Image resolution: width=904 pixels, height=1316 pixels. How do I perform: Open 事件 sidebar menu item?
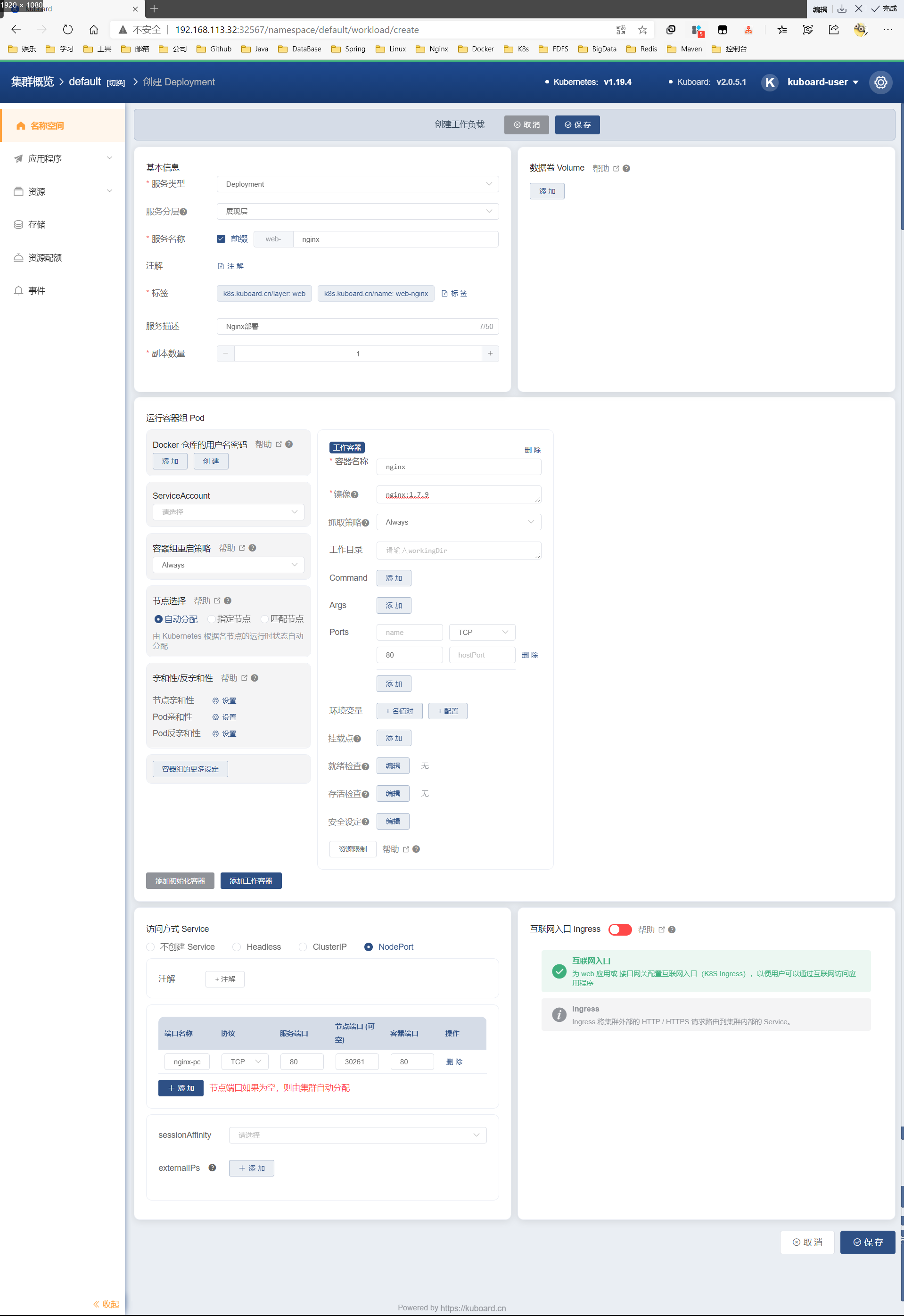62,290
